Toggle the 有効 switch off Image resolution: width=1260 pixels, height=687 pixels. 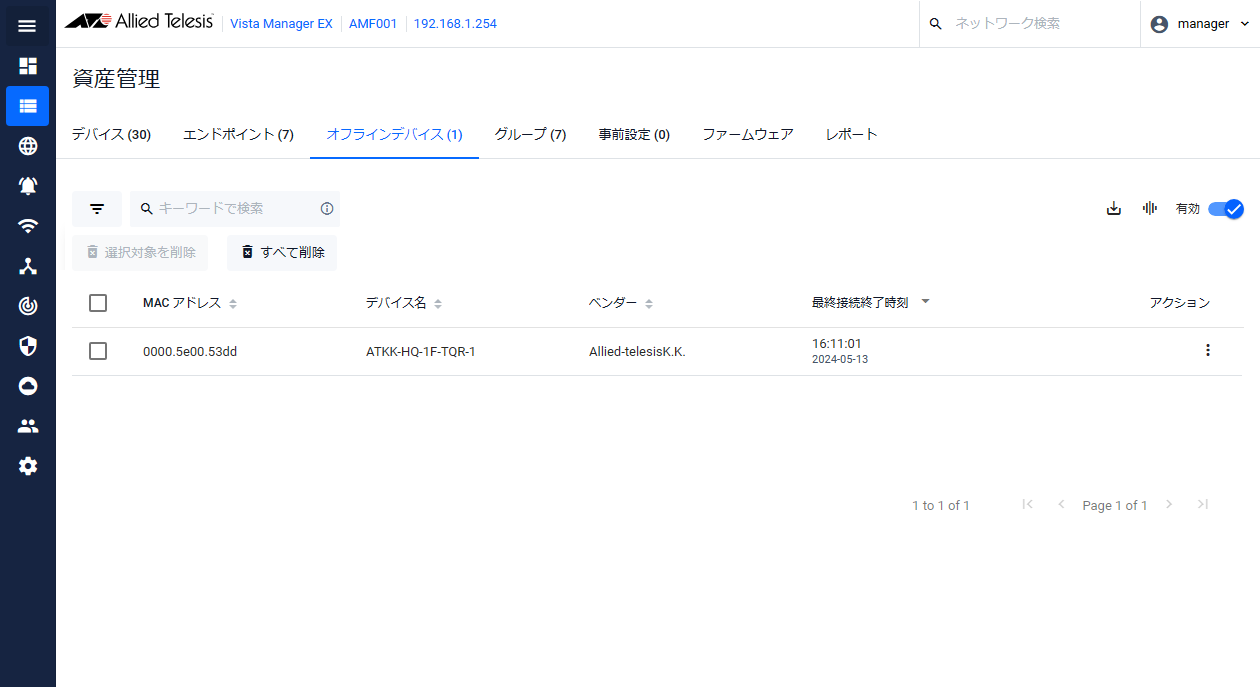click(1225, 209)
